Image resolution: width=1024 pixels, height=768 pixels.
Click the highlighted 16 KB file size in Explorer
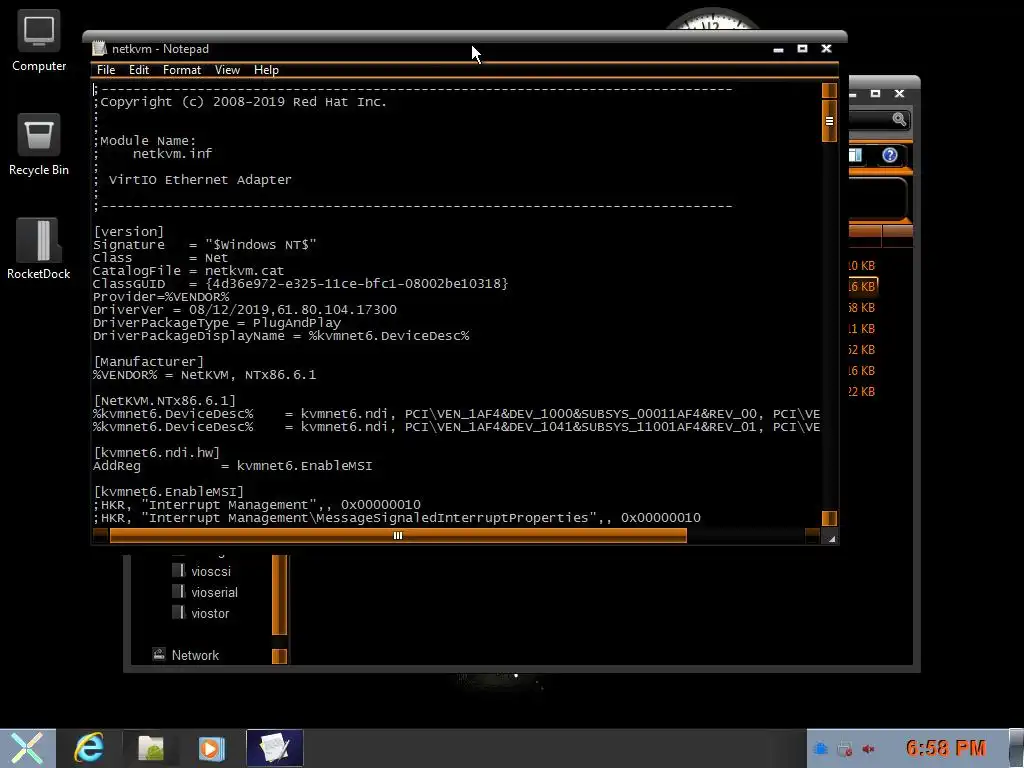pyautogui.click(x=863, y=286)
